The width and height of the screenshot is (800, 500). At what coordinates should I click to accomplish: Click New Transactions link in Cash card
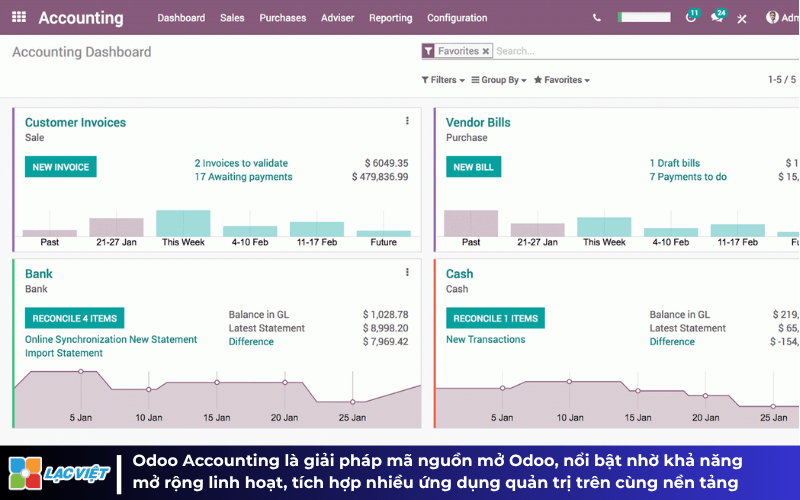pyautogui.click(x=485, y=340)
